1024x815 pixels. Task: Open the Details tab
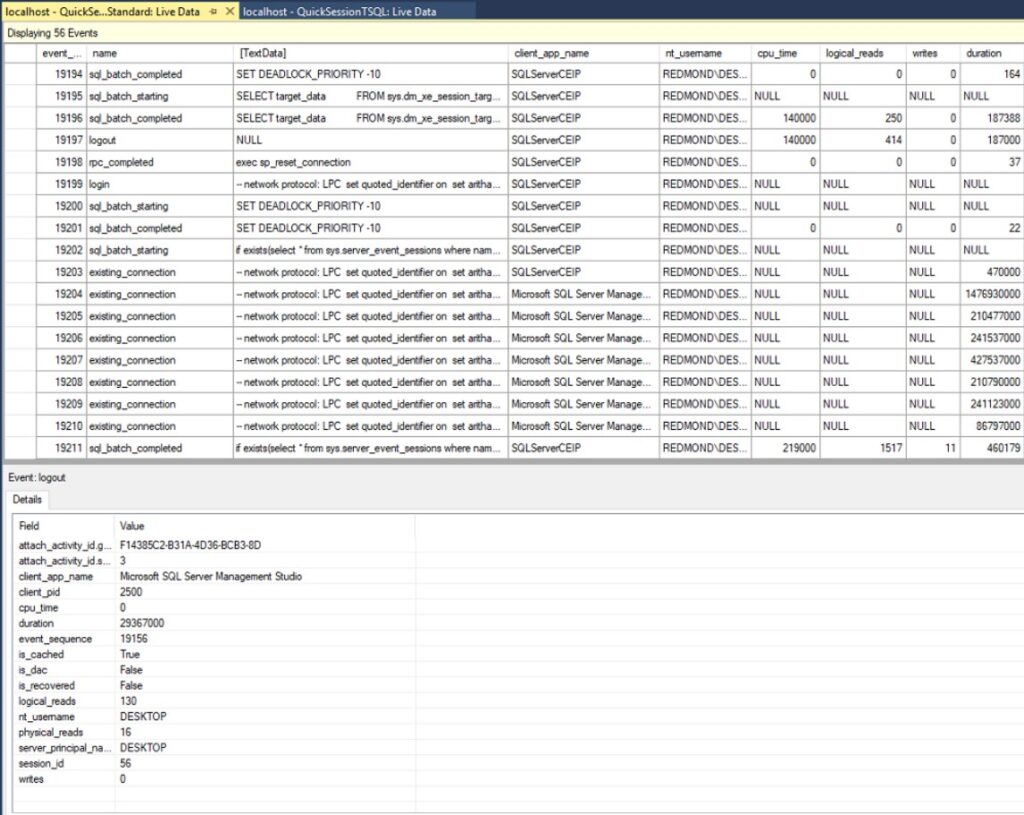[27, 500]
